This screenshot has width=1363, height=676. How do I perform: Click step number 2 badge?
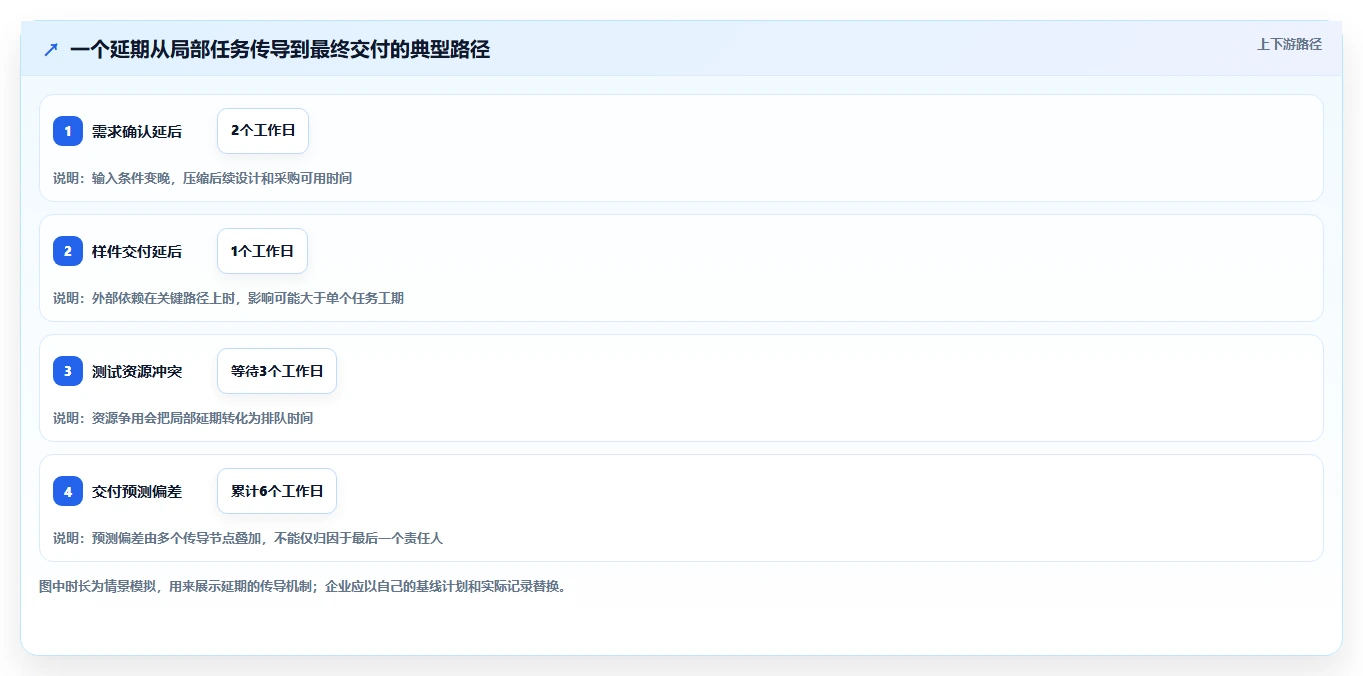68,251
